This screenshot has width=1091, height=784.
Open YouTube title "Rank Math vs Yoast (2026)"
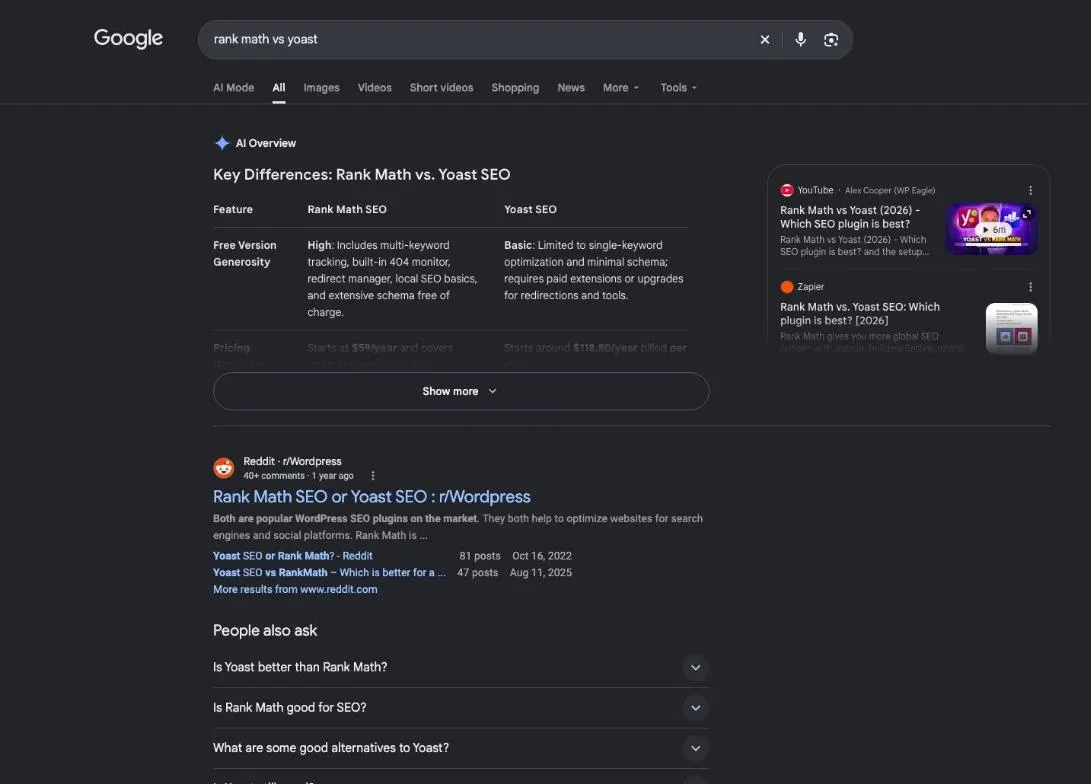pyautogui.click(x=850, y=217)
